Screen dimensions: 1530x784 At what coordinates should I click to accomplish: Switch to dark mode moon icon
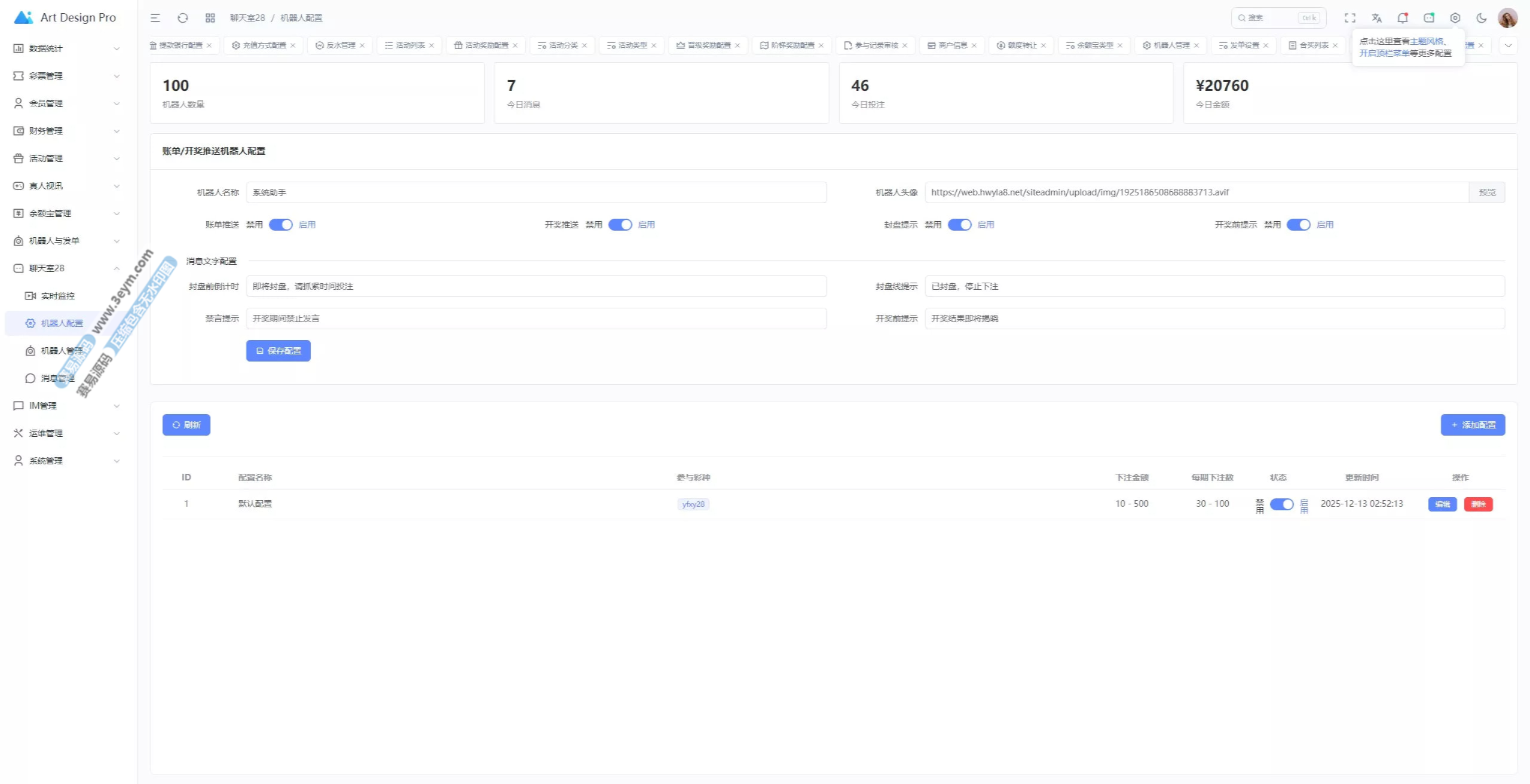(1482, 18)
